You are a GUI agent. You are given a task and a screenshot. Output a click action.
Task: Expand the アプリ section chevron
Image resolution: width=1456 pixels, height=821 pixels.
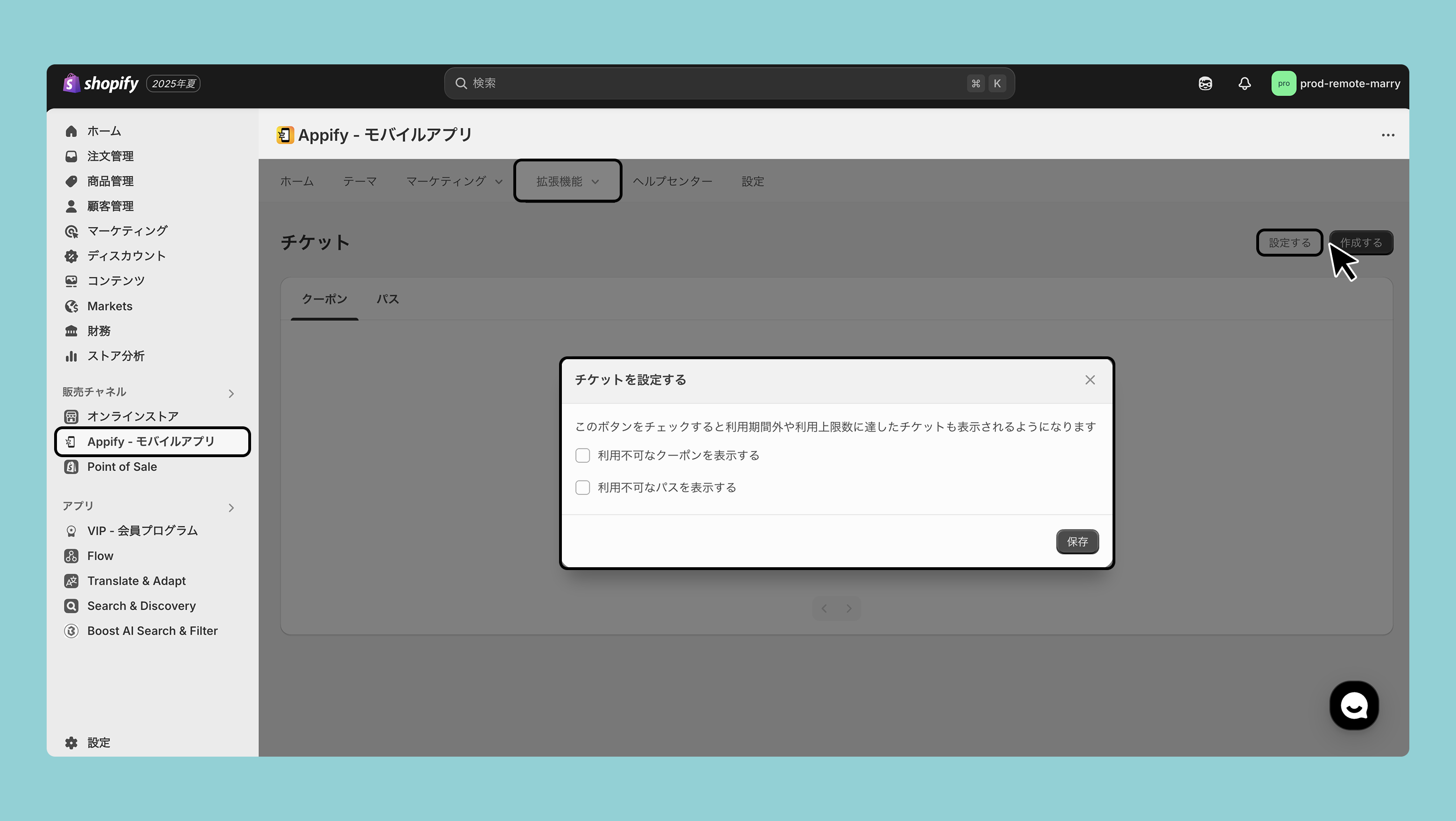click(x=231, y=508)
